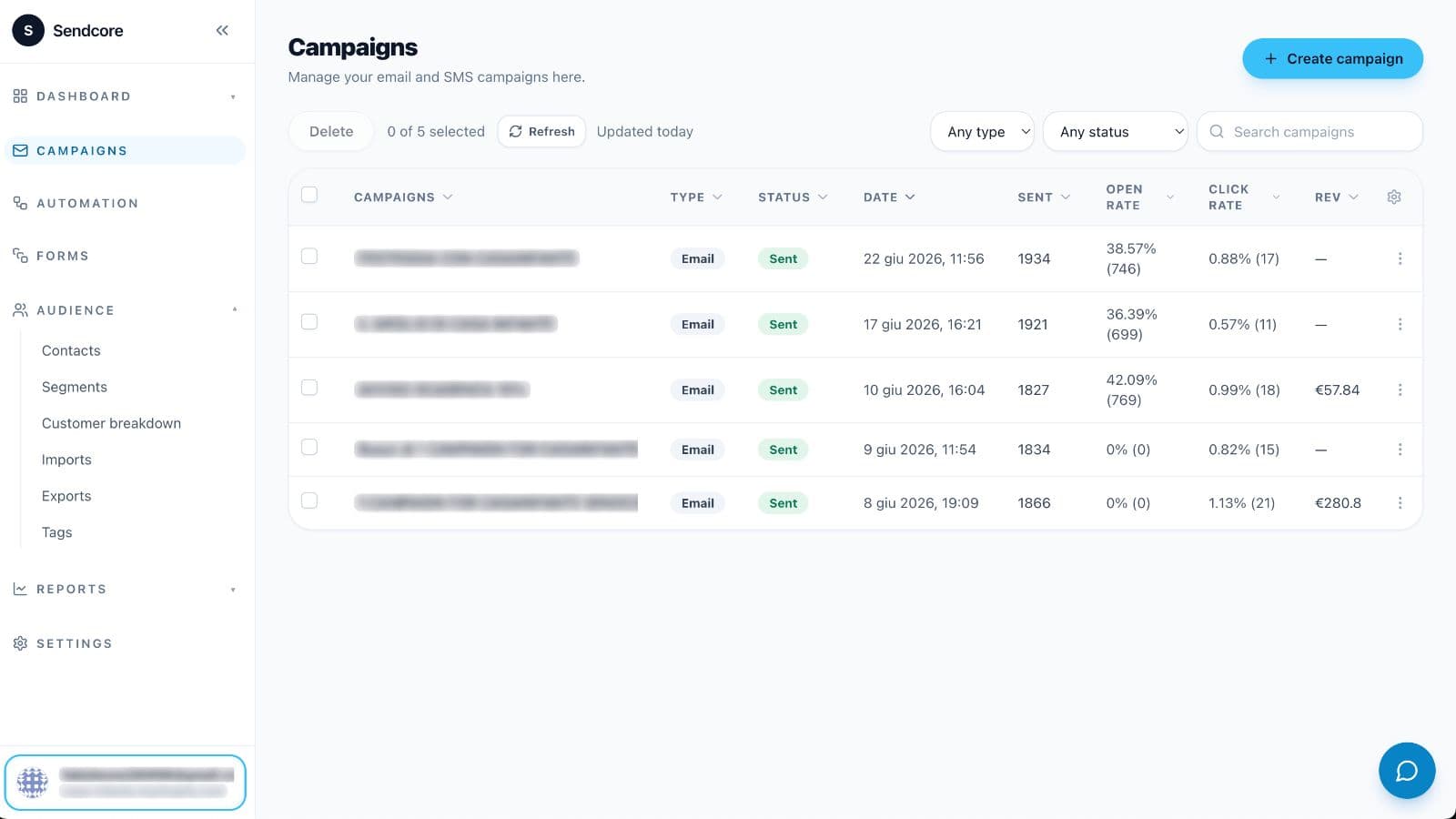Click the Create campaign button
This screenshot has width=1456, height=819.
point(1332,58)
